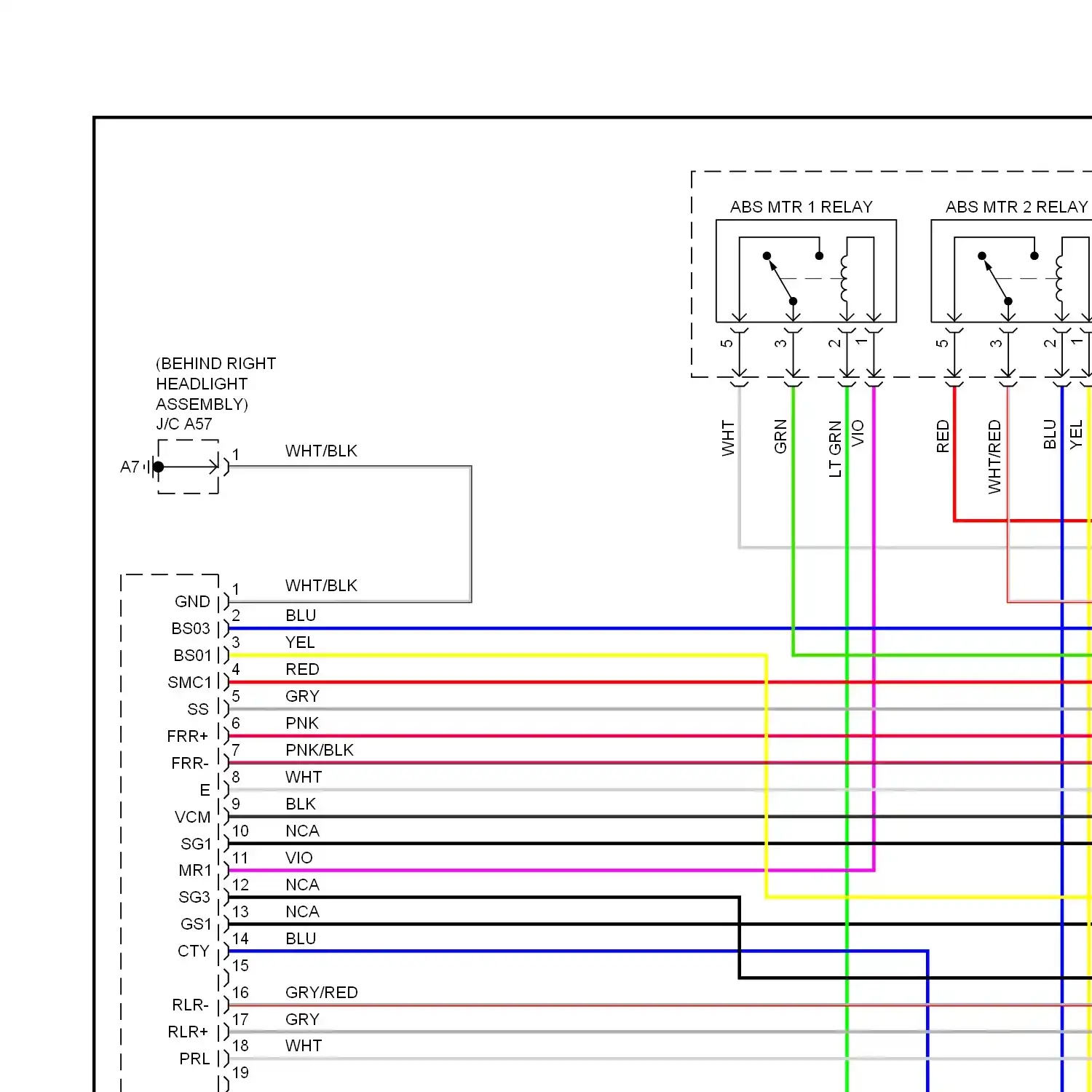Click the SS terminal label
Image resolution: width=1092 pixels, height=1092 pixels.
(198, 709)
